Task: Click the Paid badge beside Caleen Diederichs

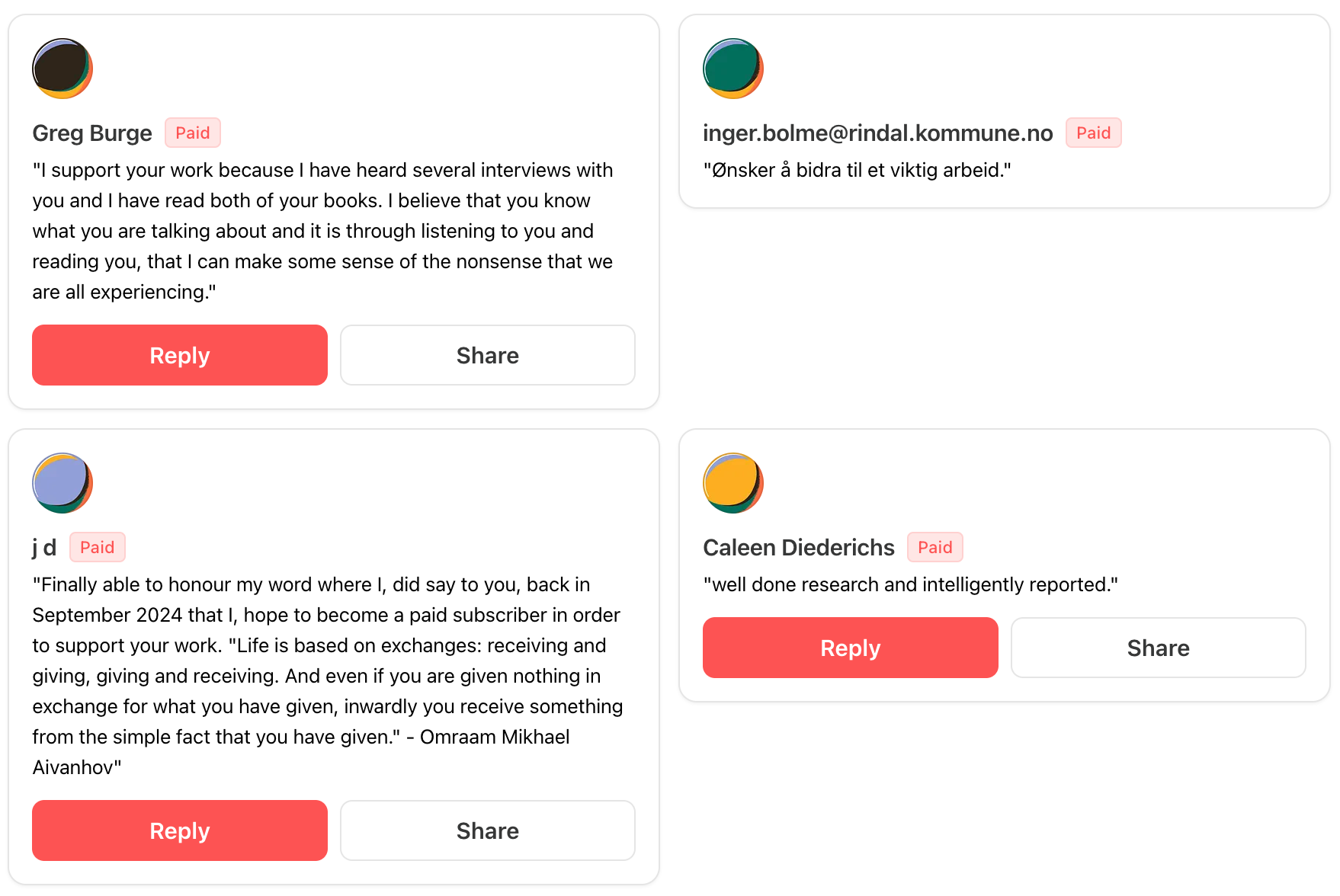Action: (934, 547)
